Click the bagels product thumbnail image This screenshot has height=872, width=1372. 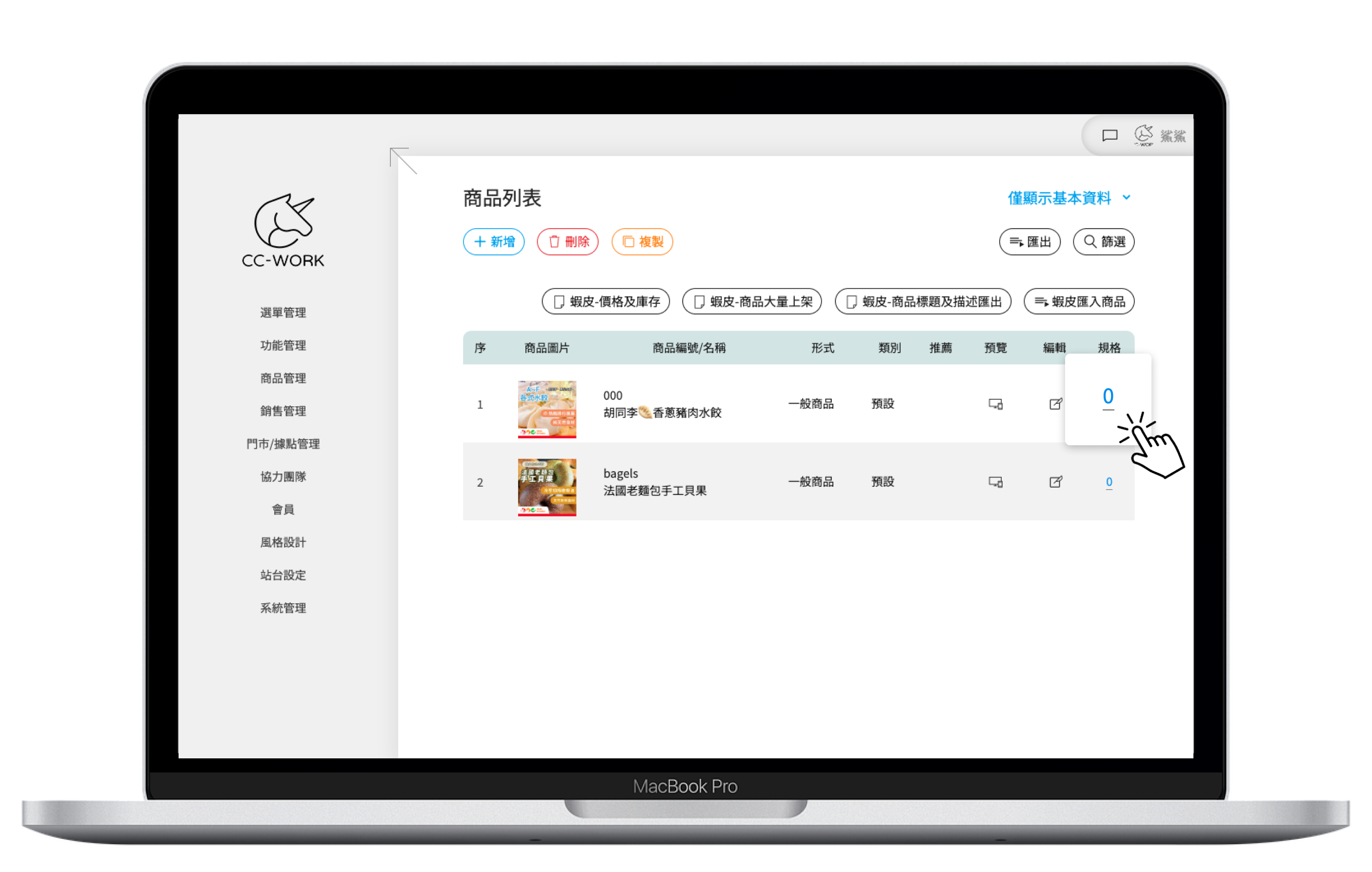pyautogui.click(x=546, y=487)
